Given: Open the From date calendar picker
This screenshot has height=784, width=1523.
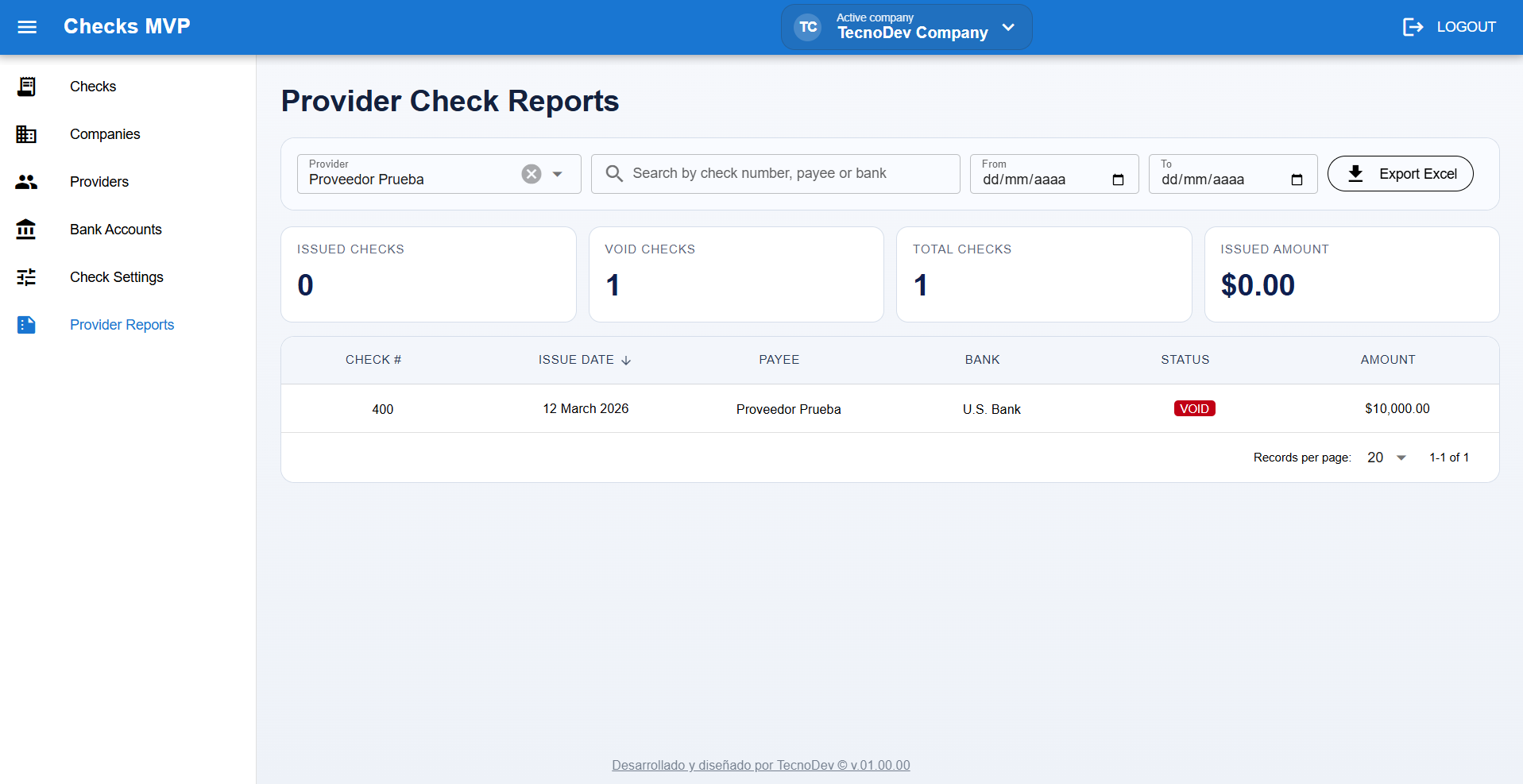Looking at the screenshot, I should coord(1118,180).
